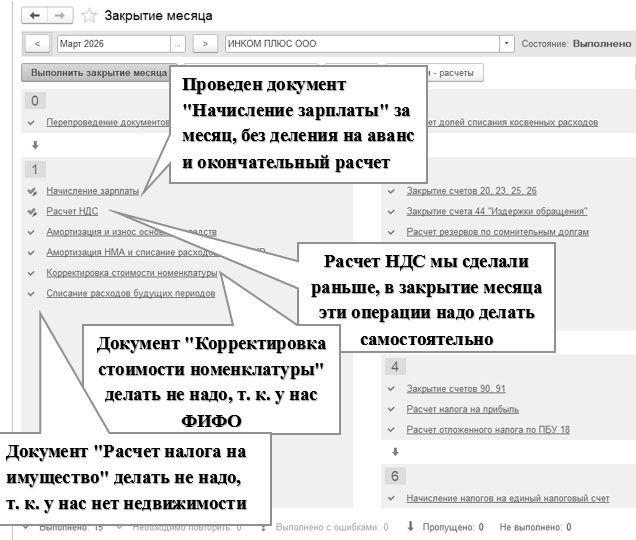Click checkmark beside Закрытие счета 44
The height and width of the screenshot is (540, 636).
point(391,212)
